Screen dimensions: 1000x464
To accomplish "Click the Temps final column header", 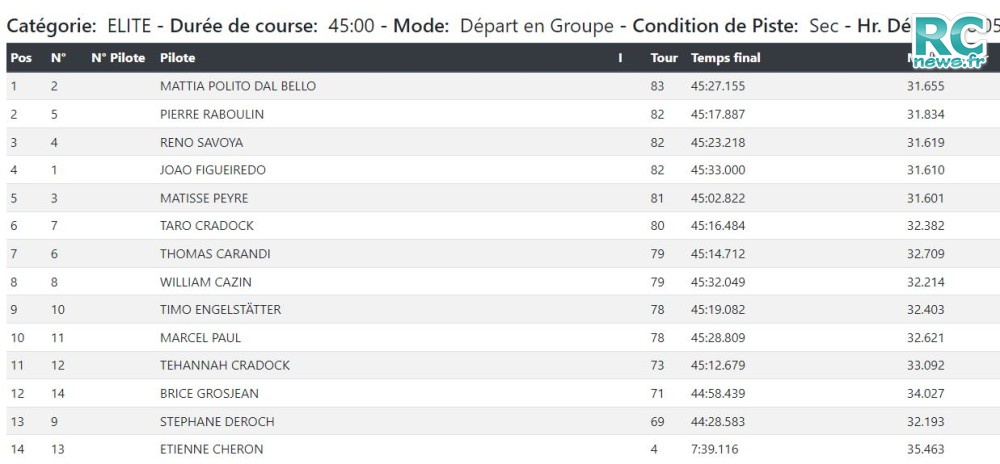I will (726, 58).
